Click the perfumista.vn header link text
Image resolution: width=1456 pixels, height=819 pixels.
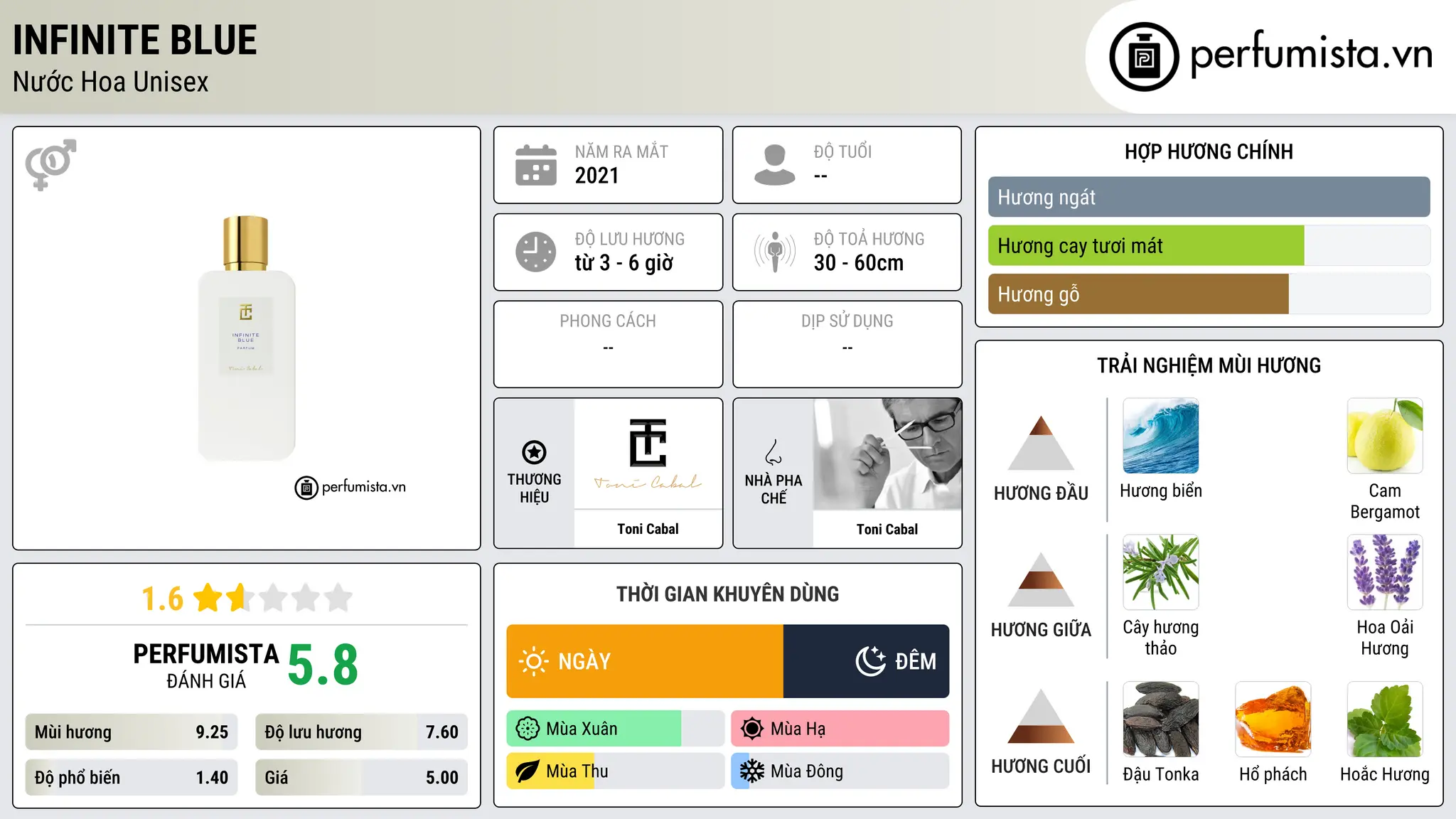click(1311, 55)
